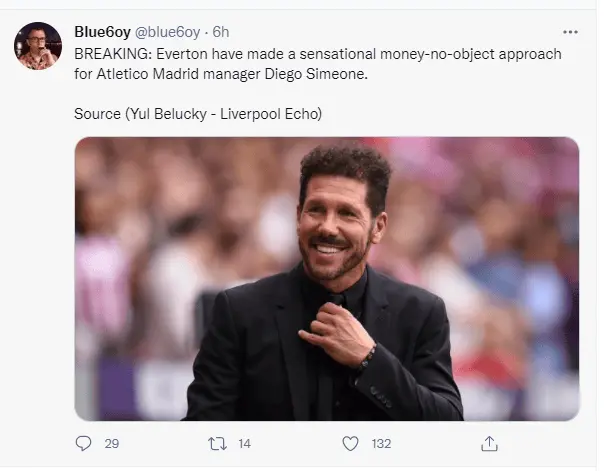Retweet this post using the retweet icon
This screenshot has height=471, width=604.
click(x=217, y=443)
